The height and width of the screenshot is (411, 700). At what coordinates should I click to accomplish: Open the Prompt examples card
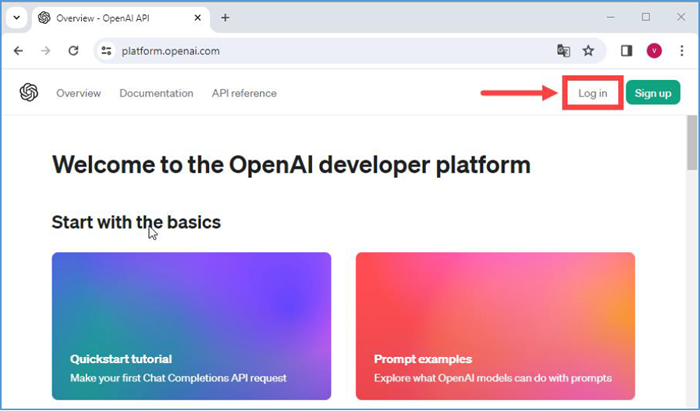[x=496, y=326]
